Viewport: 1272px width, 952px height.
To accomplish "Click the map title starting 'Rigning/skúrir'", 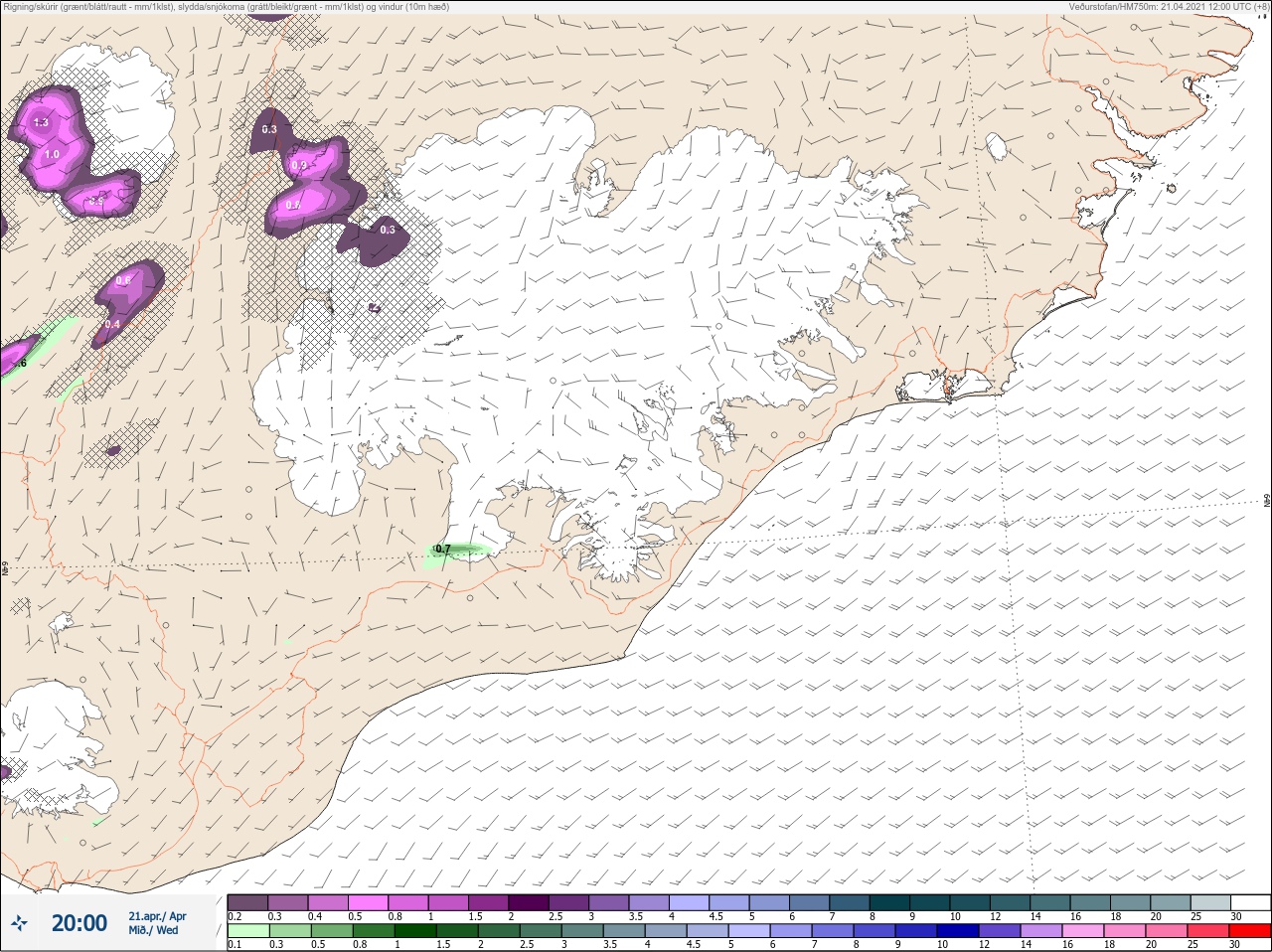I will click(227, 7).
